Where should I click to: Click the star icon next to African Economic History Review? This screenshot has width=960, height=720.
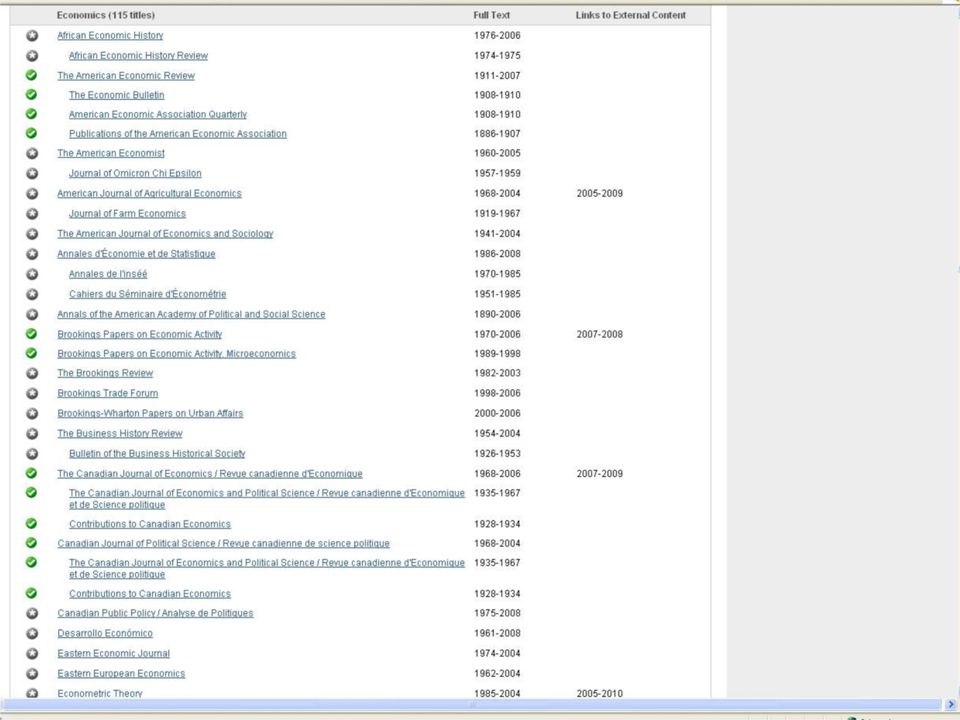click(x=32, y=56)
